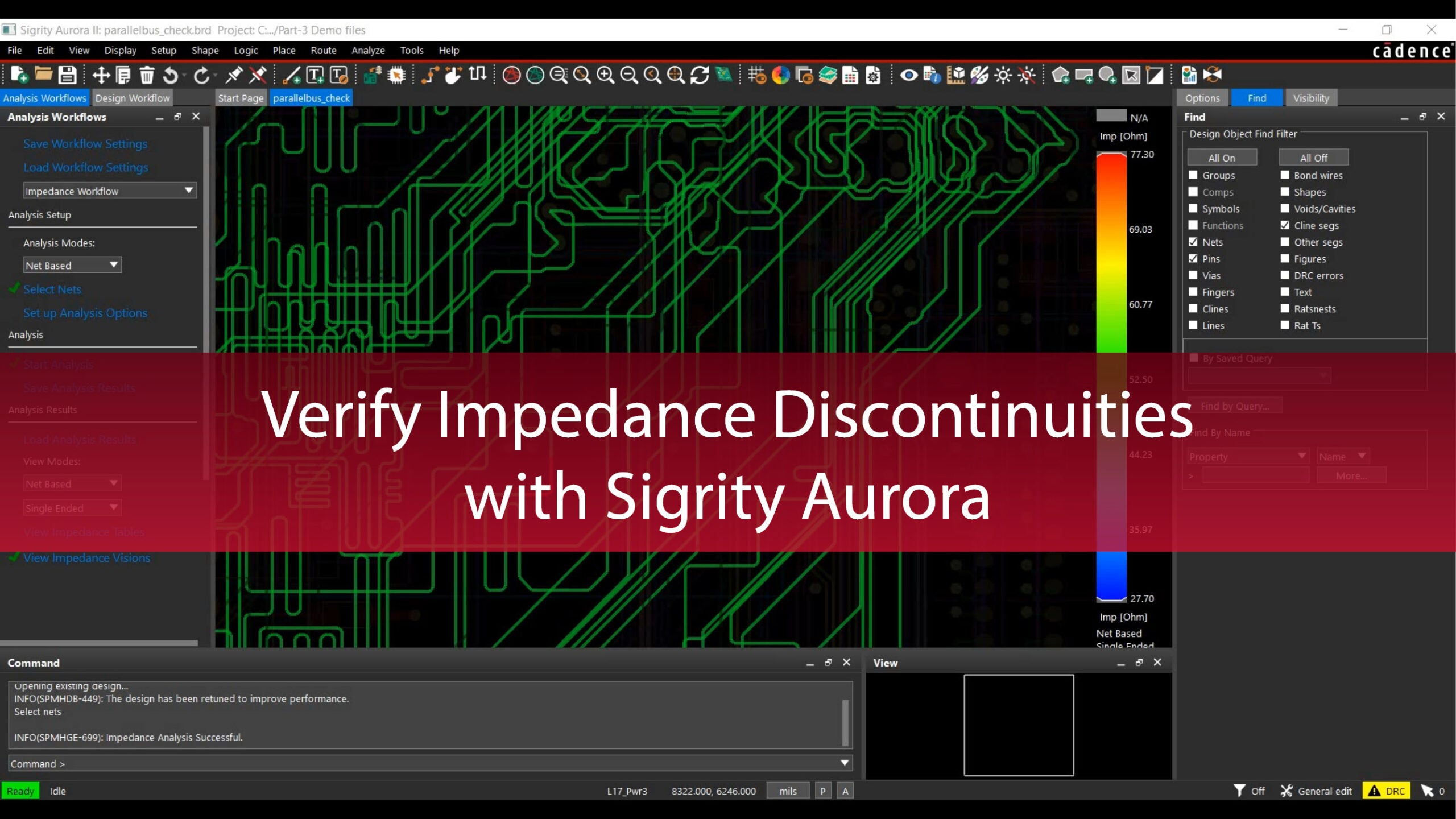Screen dimensions: 1456x819
Task: Click the All Off button
Action: click(x=1314, y=158)
